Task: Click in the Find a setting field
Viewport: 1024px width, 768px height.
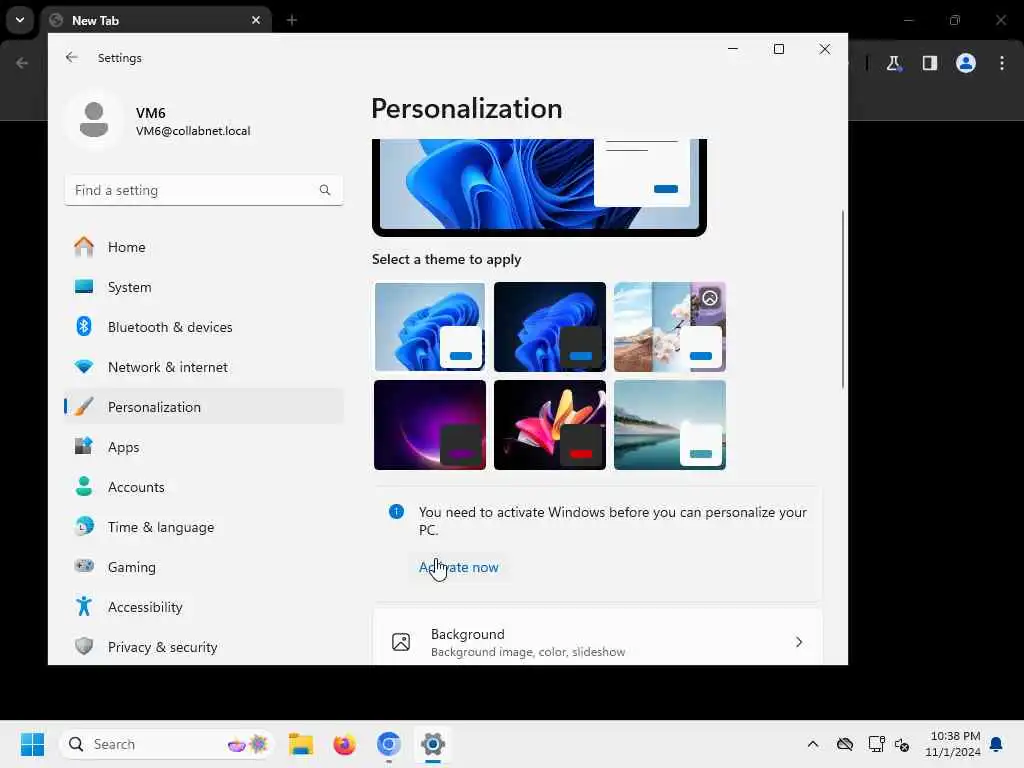Action: pyautogui.click(x=204, y=190)
